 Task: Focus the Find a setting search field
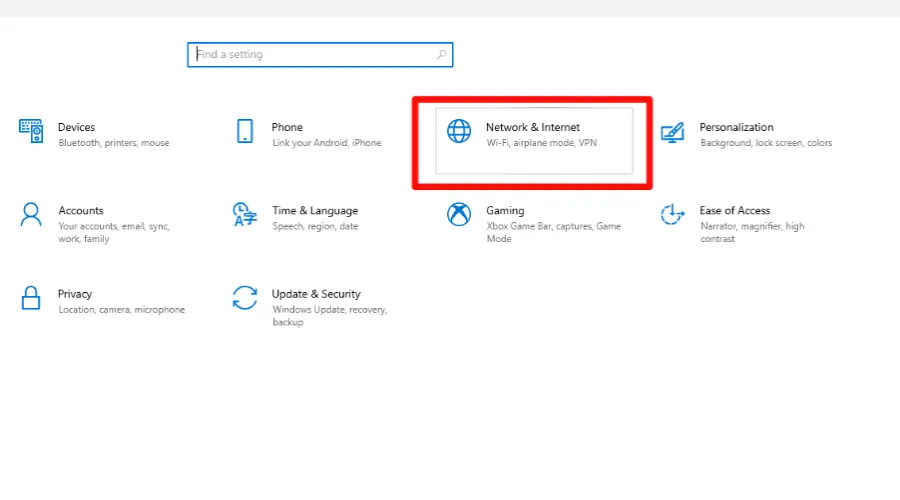pyautogui.click(x=320, y=55)
